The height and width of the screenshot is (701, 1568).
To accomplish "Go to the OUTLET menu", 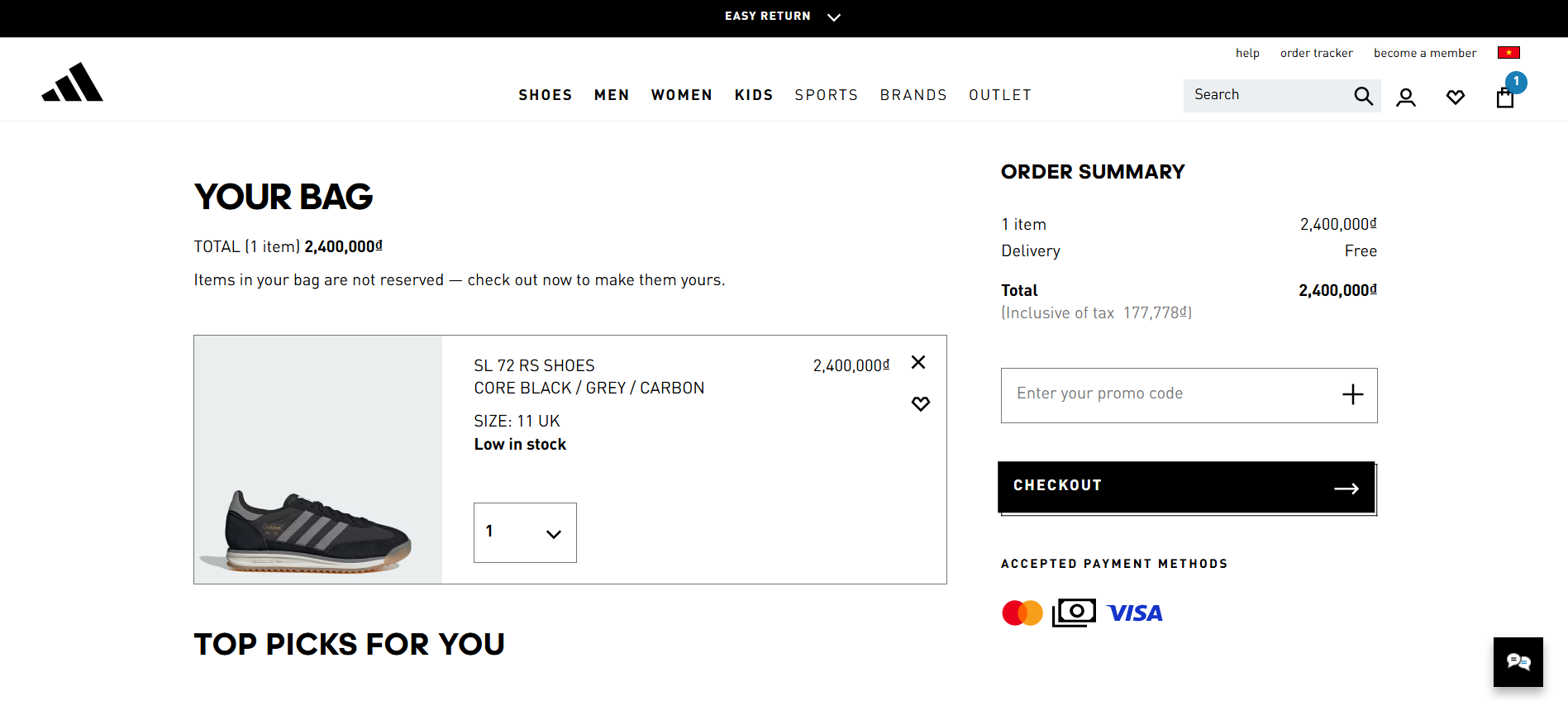I will click(x=1000, y=95).
